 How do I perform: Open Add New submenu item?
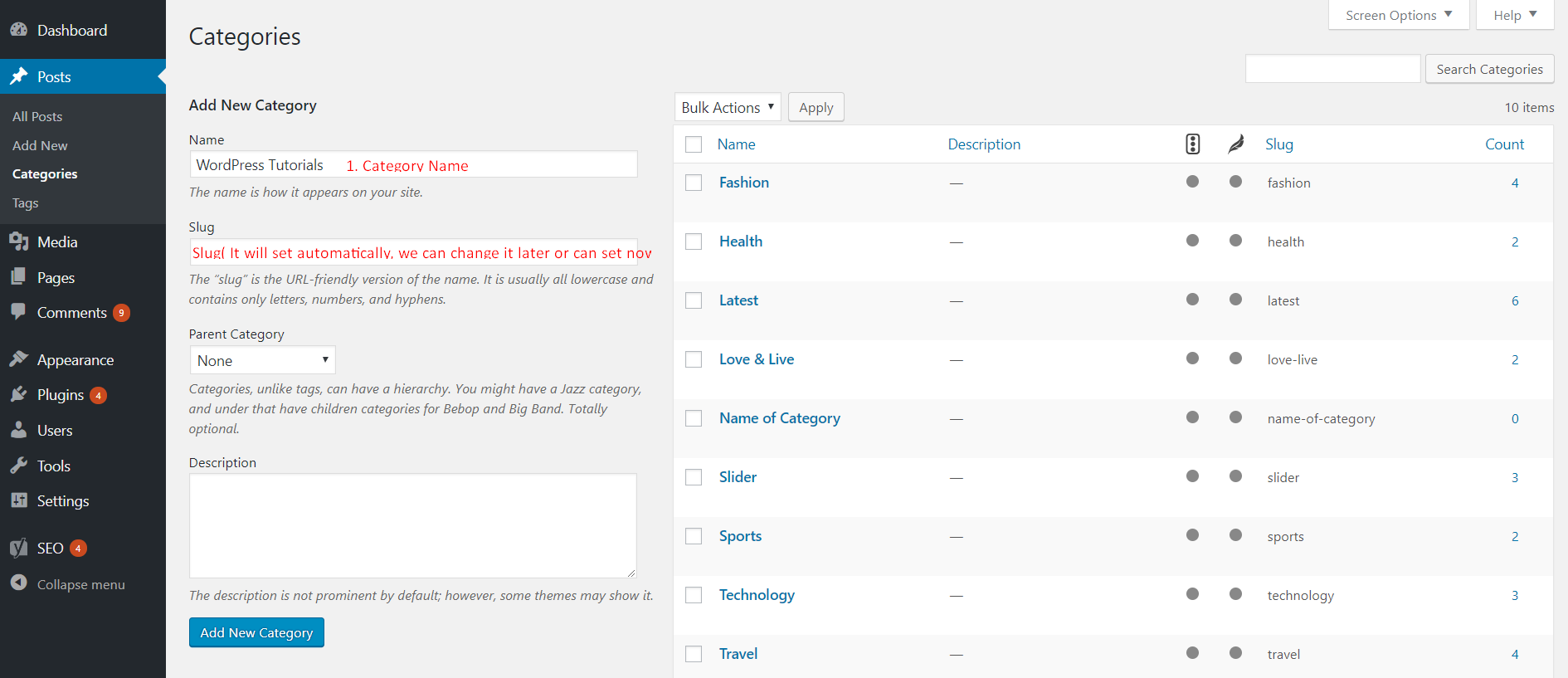[40, 145]
